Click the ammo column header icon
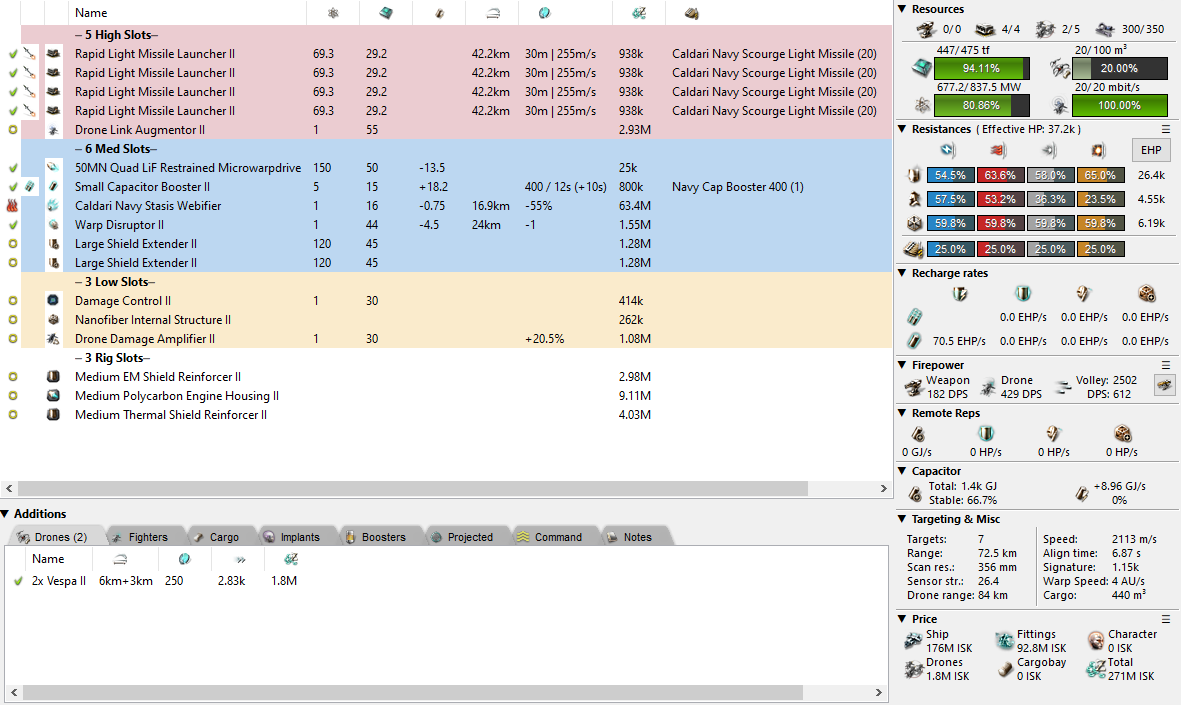 click(691, 13)
